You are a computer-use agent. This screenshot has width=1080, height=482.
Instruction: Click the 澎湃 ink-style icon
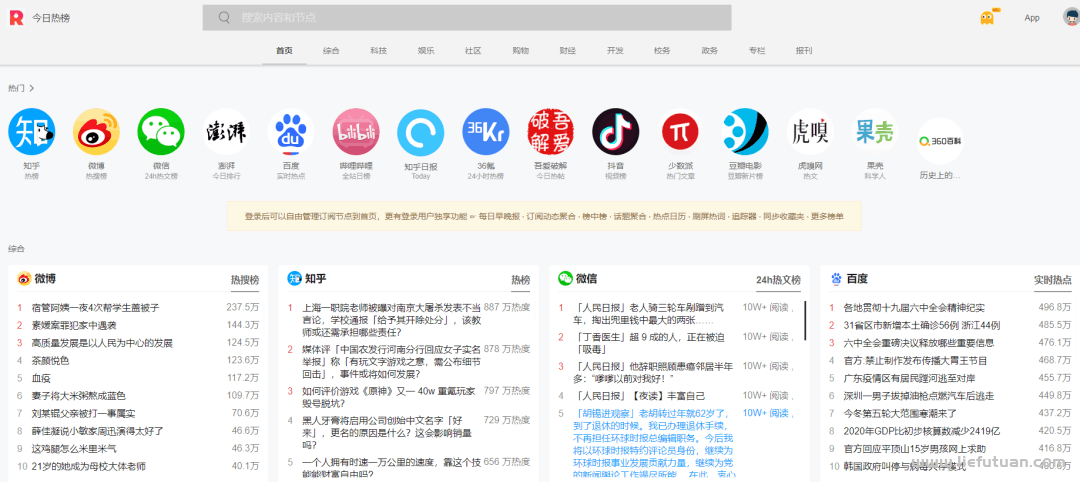[226, 132]
